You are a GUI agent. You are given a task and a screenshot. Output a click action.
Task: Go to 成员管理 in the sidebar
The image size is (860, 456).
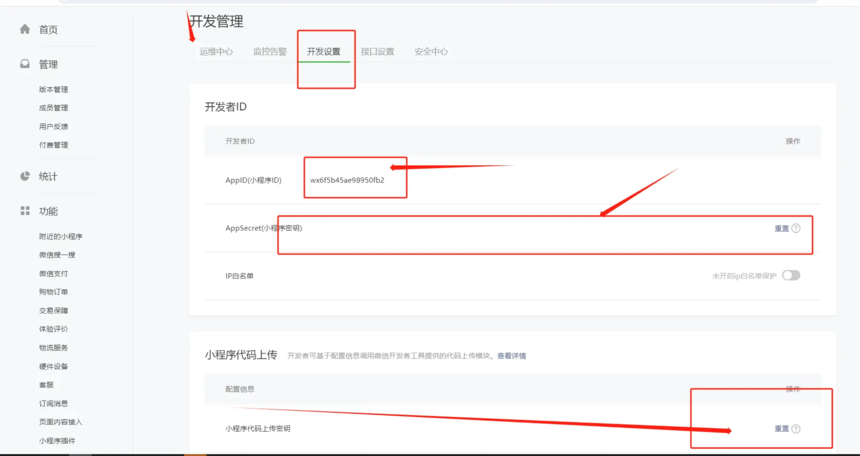[x=54, y=108]
